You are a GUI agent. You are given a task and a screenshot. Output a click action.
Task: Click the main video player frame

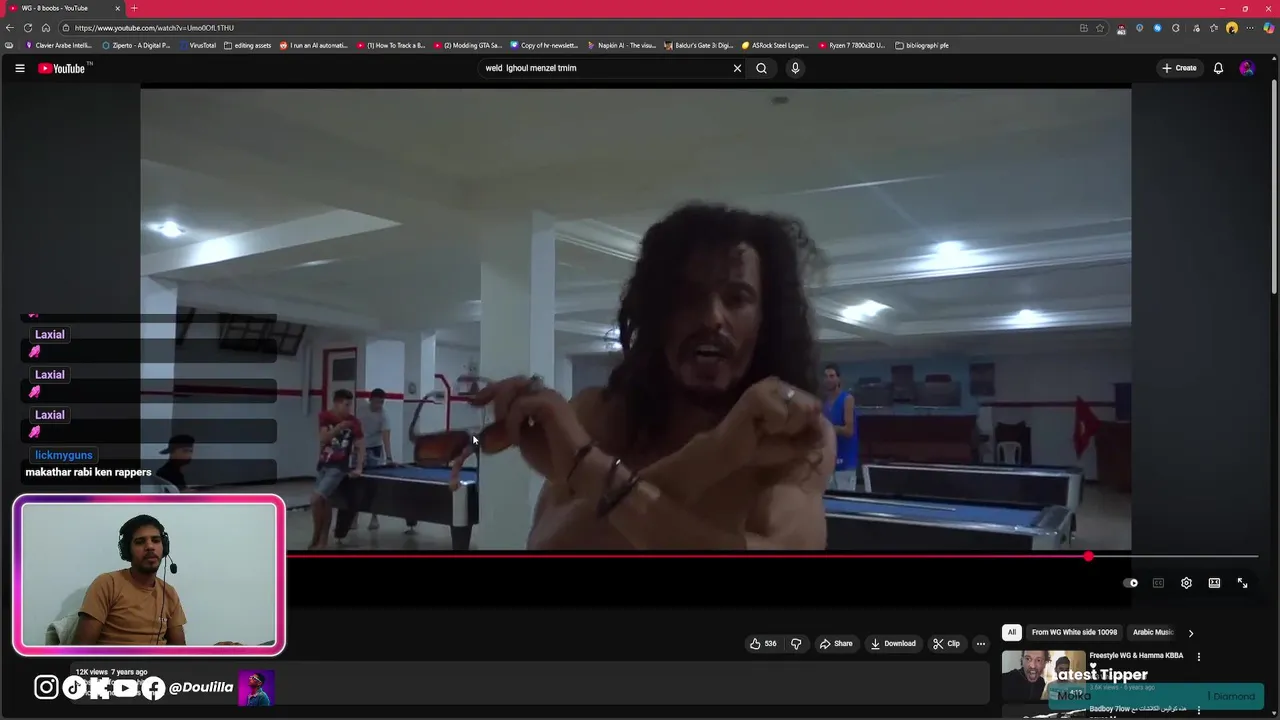636,319
